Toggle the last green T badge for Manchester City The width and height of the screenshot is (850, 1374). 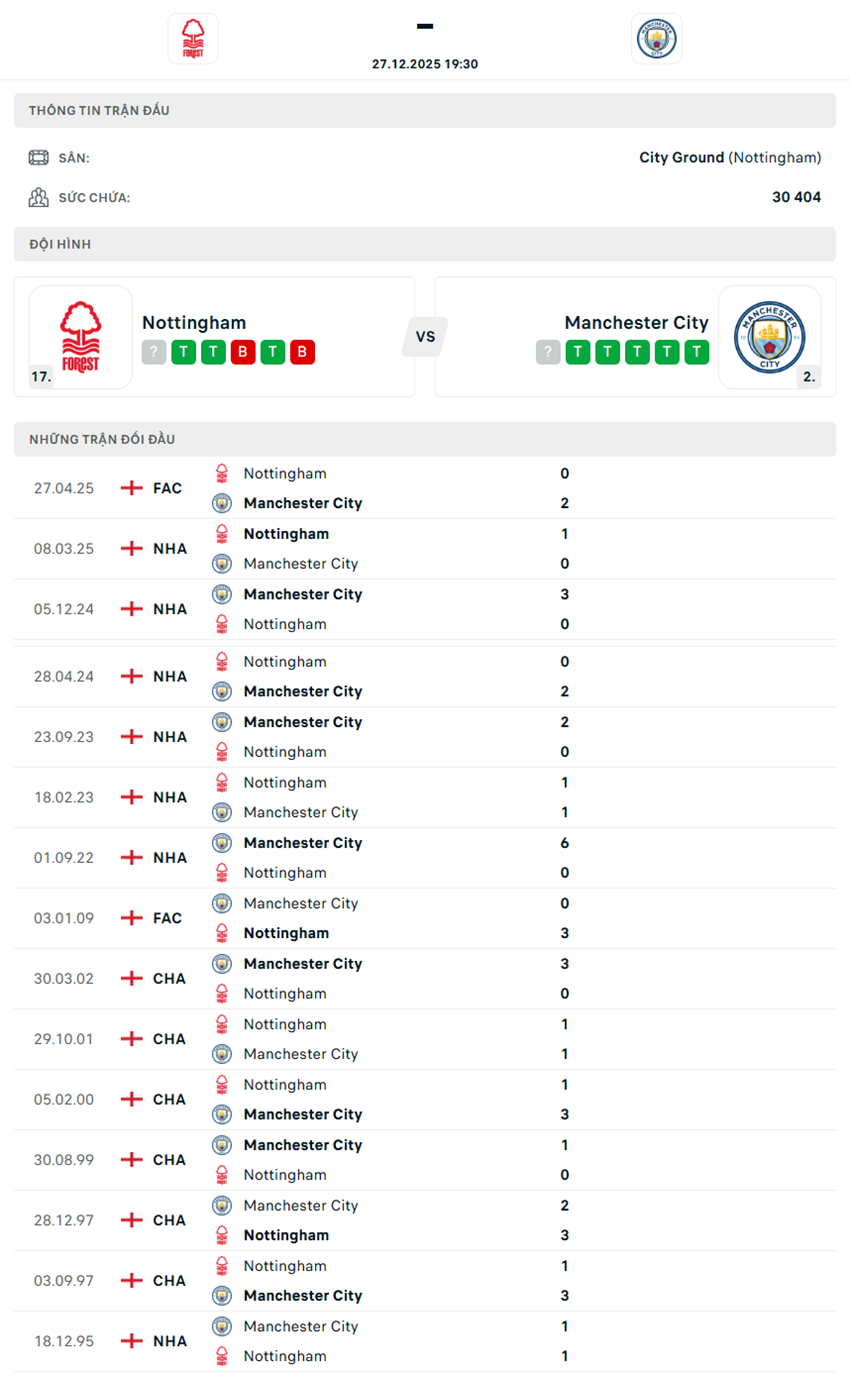point(698,352)
